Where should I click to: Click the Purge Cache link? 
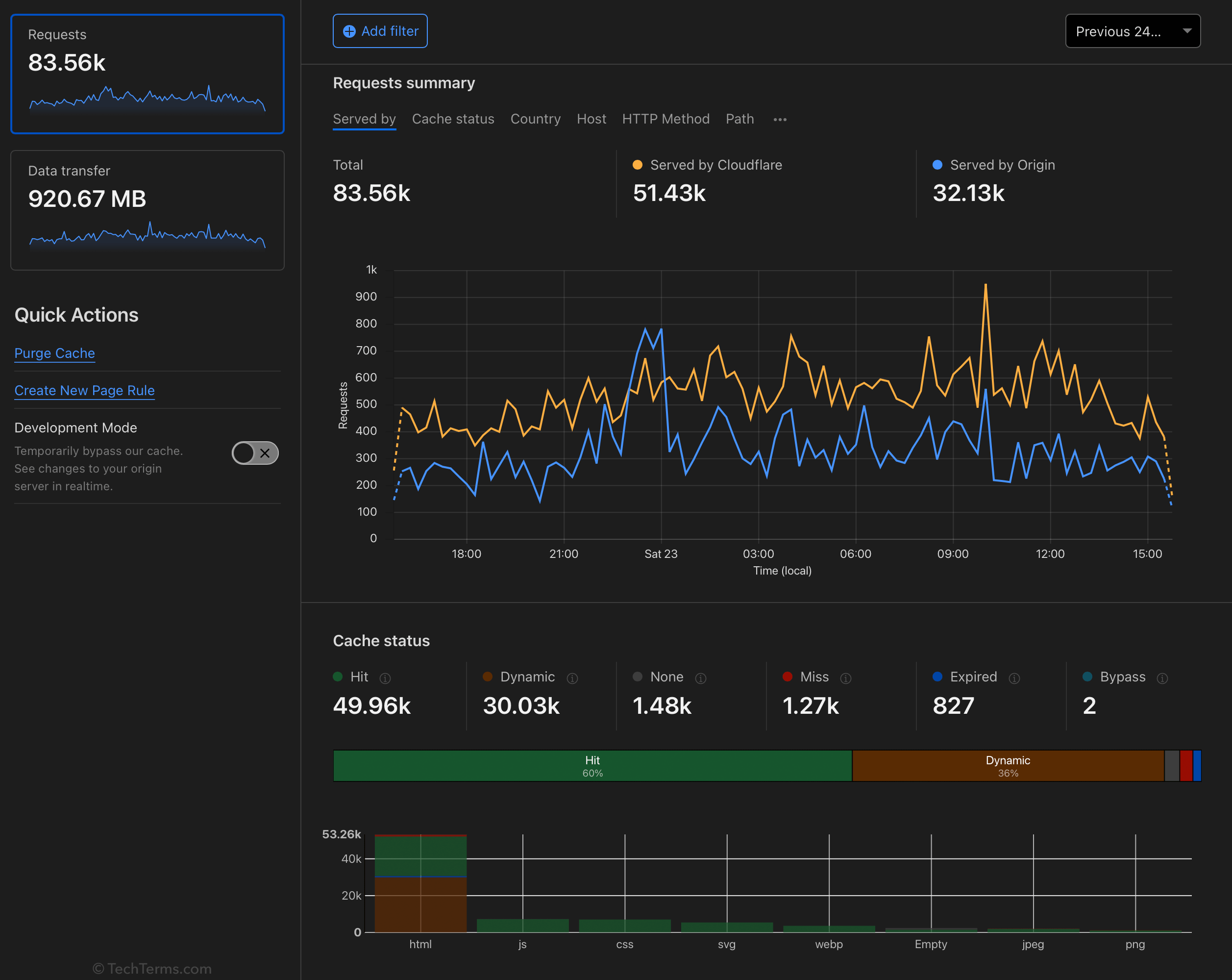[54, 353]
